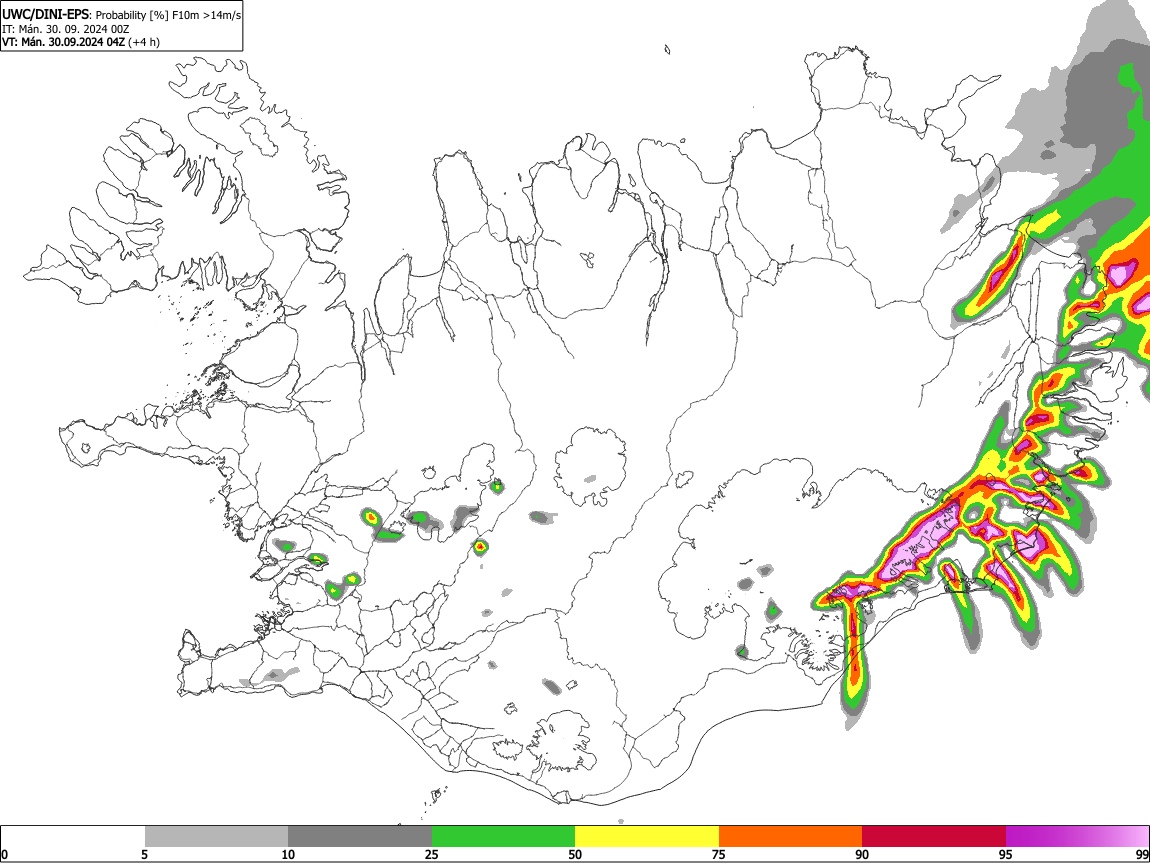Click the white 0-5% legend swatch
Screen dimensions: 1150x863
coord(73,837)
